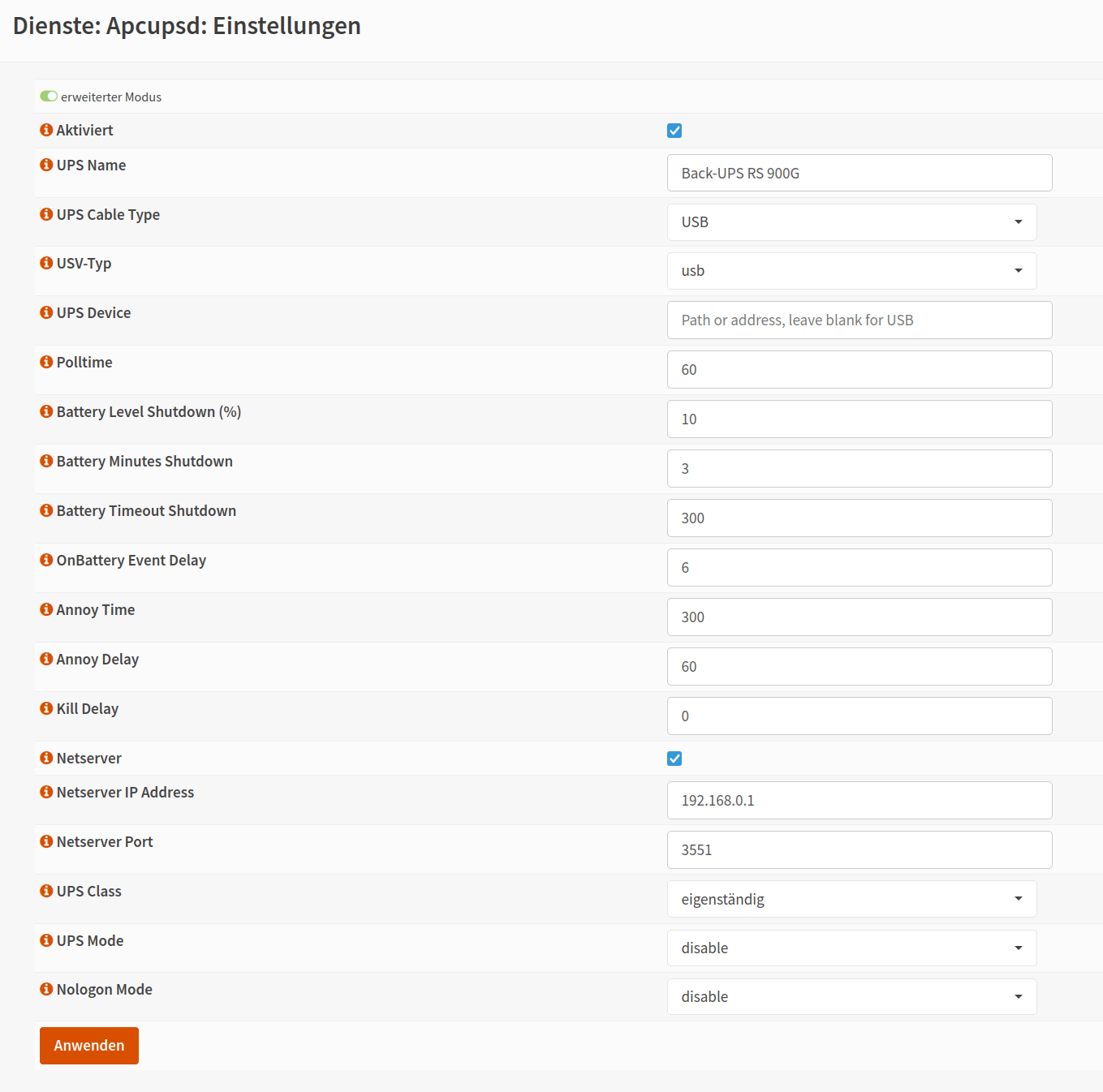Viewport: 1103px width, 1092px height.
Task: Open help icon for Battery Level Shutdown
Action: [46, 411]
